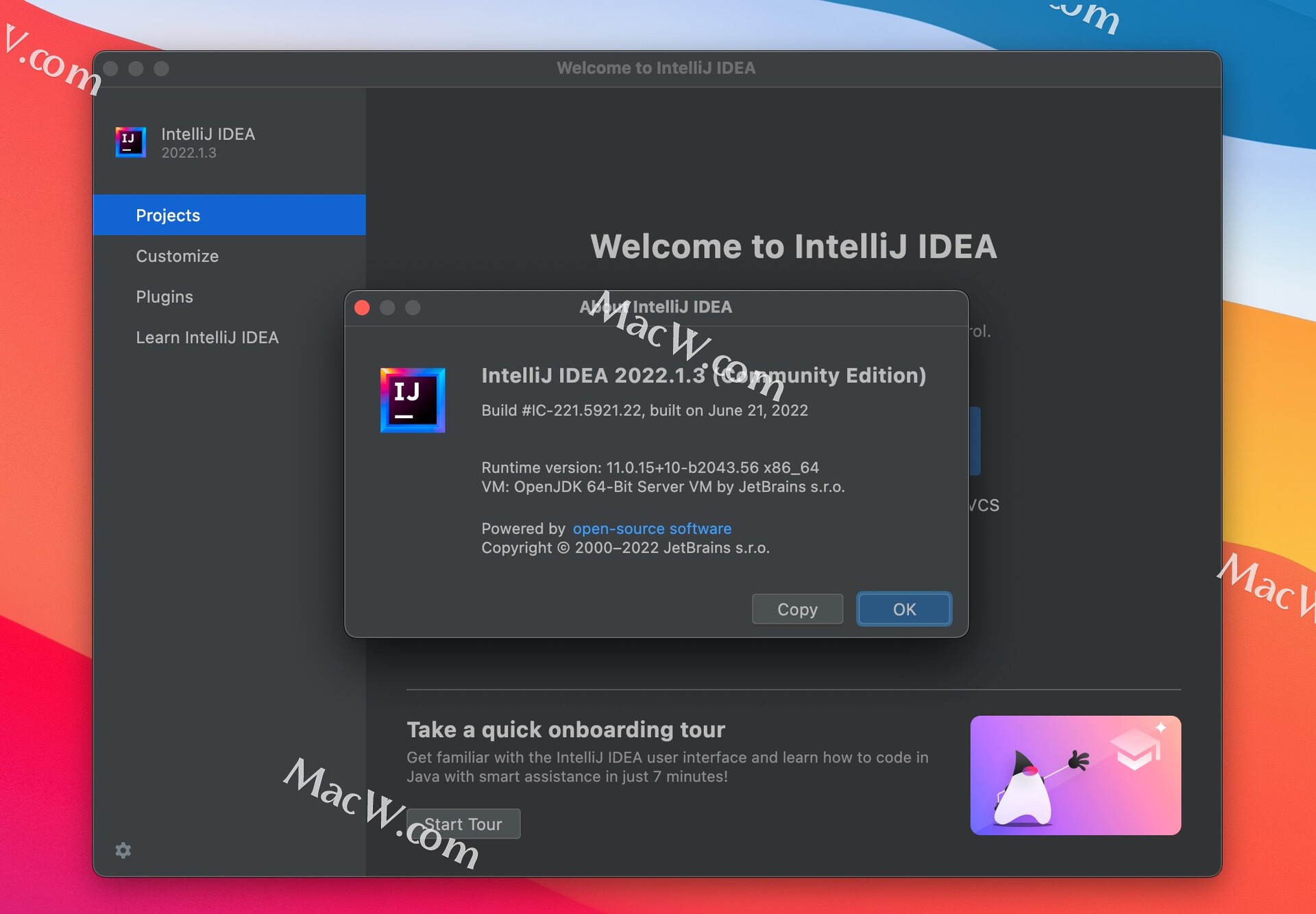Click version 2022.1.3 under sidebar app name
This screenshot has width=1316, height=914.
pos(188,153)
